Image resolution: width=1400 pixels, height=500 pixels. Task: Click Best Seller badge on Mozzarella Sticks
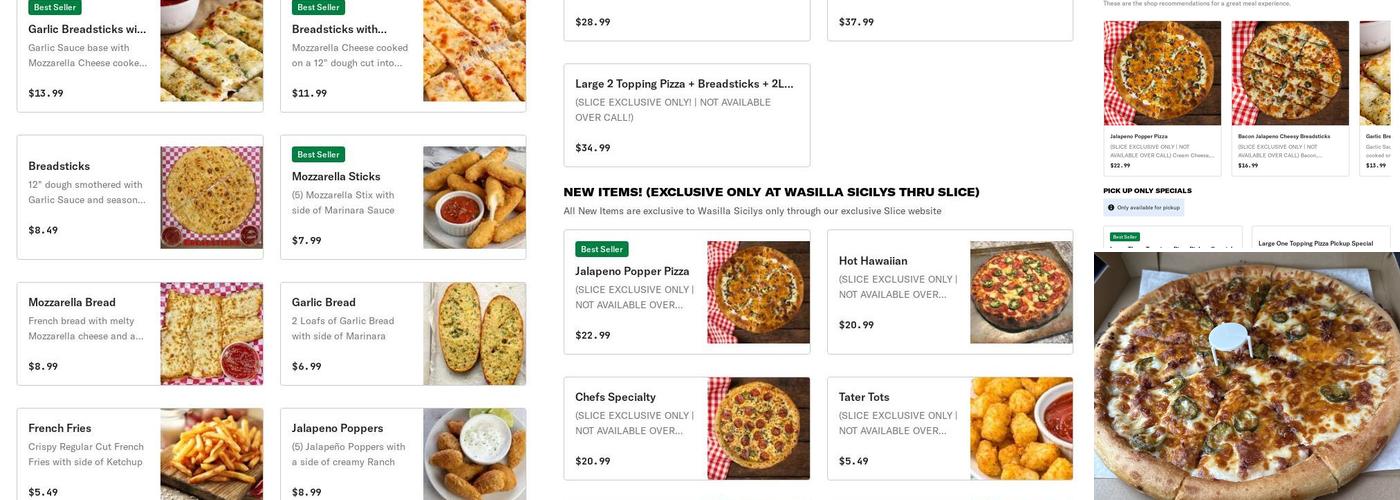tap(318, 155)
